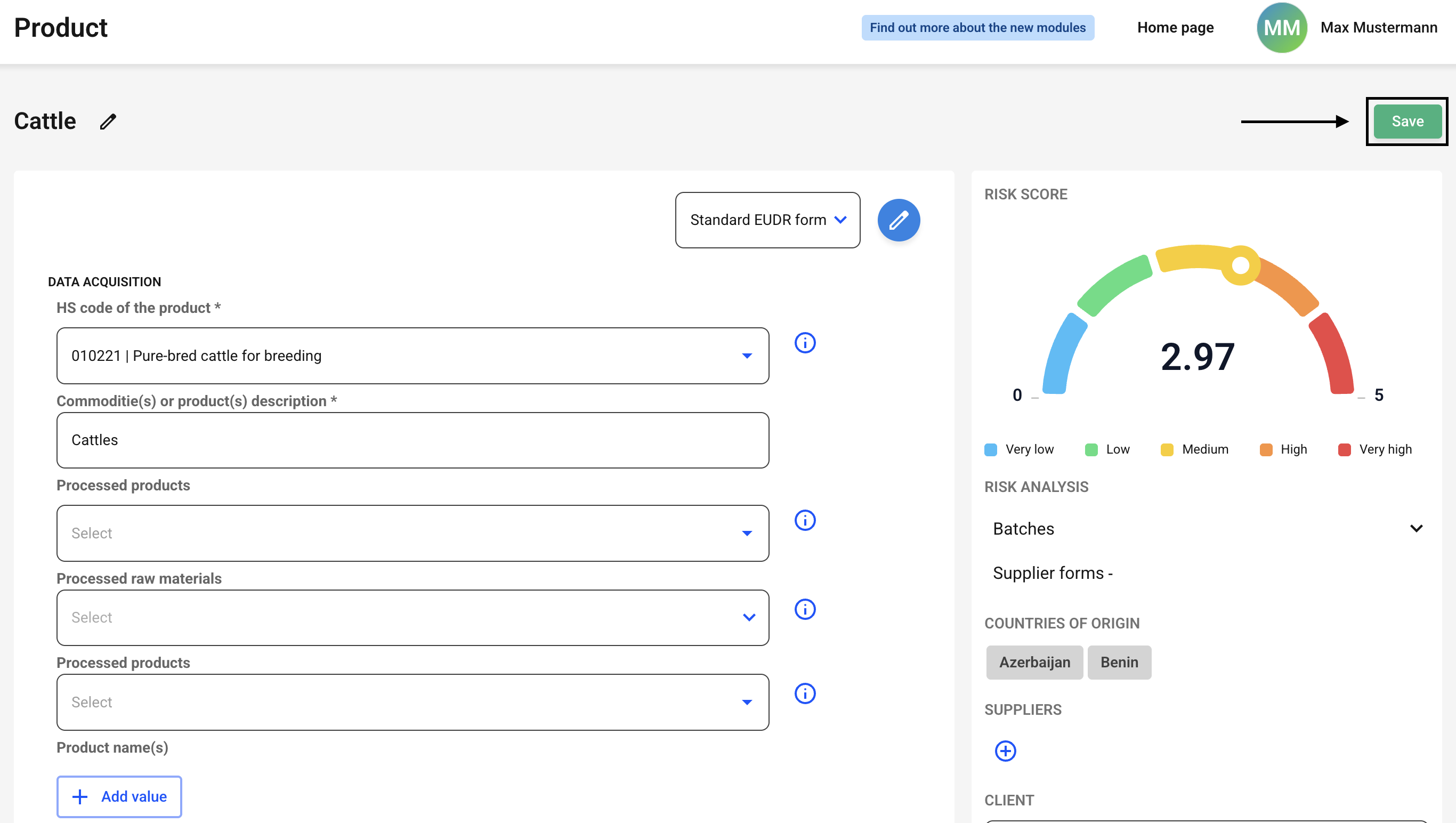Click Find out more about the new modules
The width and height of the screenshot is (1456, 823).
click(x=977, y=28)
